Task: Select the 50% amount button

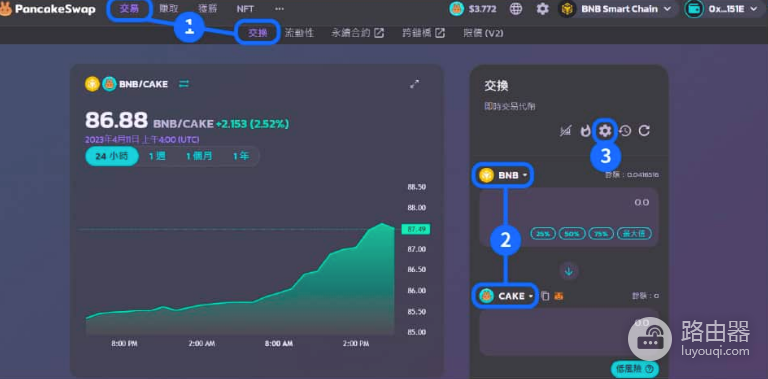Action: [x=572, y=234]
